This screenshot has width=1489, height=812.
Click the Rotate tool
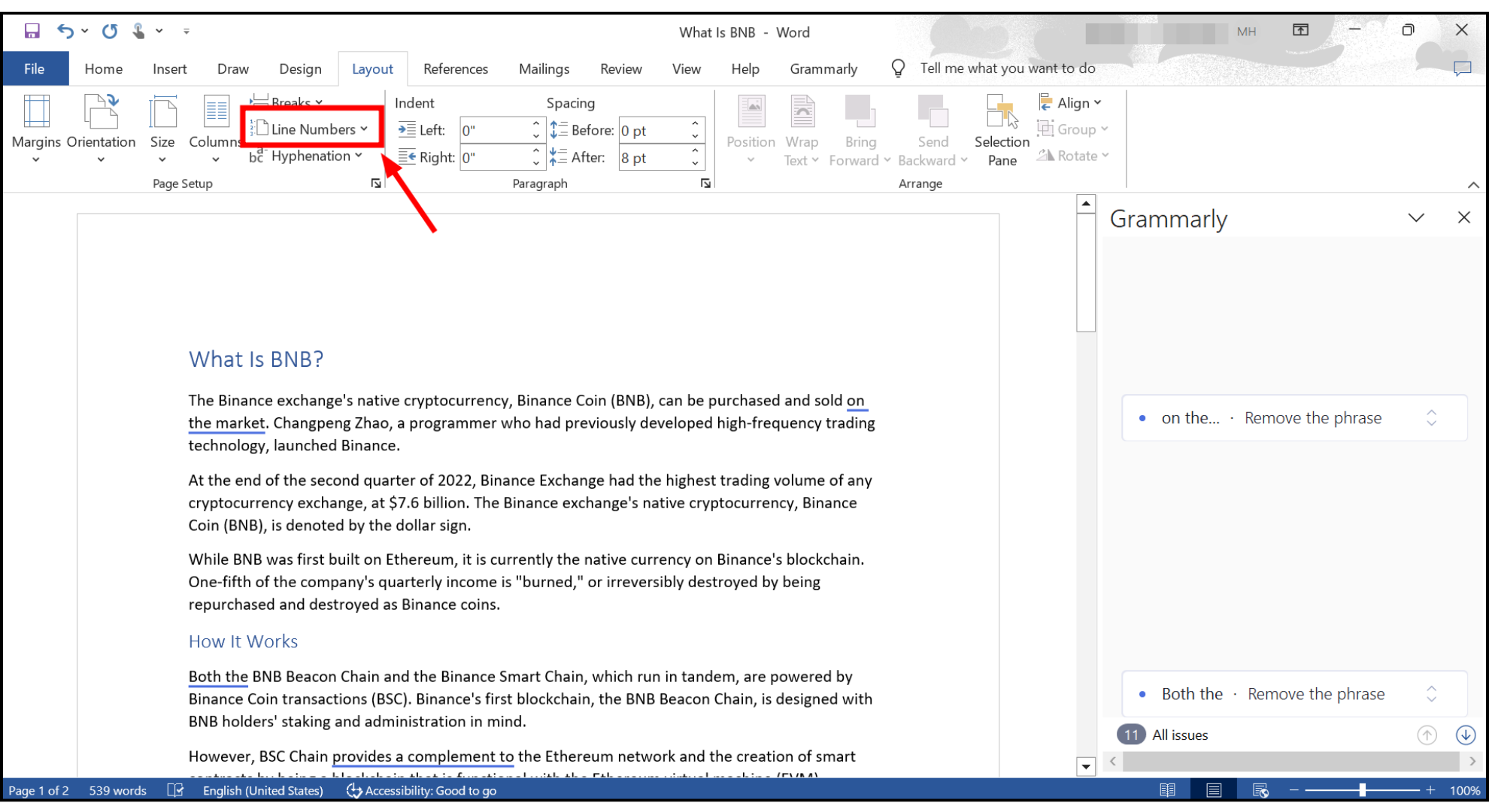tap(1073, 156)
